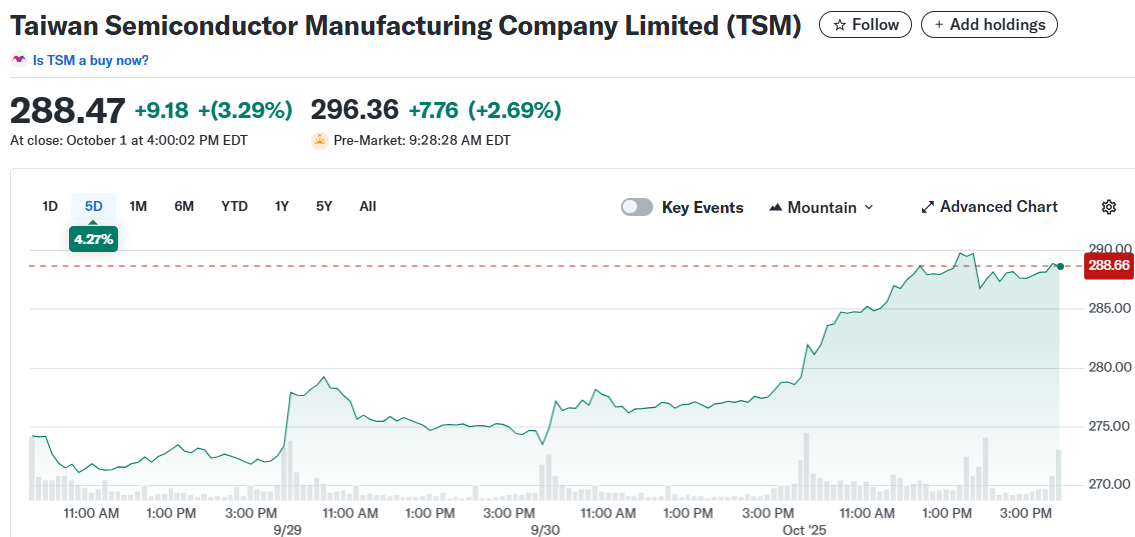Click the Advanced Chart expand icon
The height and width of the screenshot is (537, 1135).
(928, 207)
